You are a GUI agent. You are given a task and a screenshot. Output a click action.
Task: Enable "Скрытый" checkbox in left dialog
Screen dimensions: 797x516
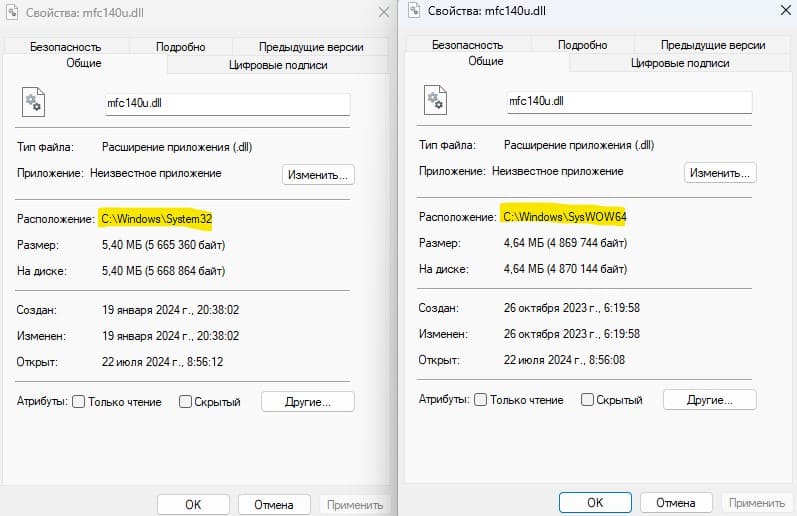185,402
